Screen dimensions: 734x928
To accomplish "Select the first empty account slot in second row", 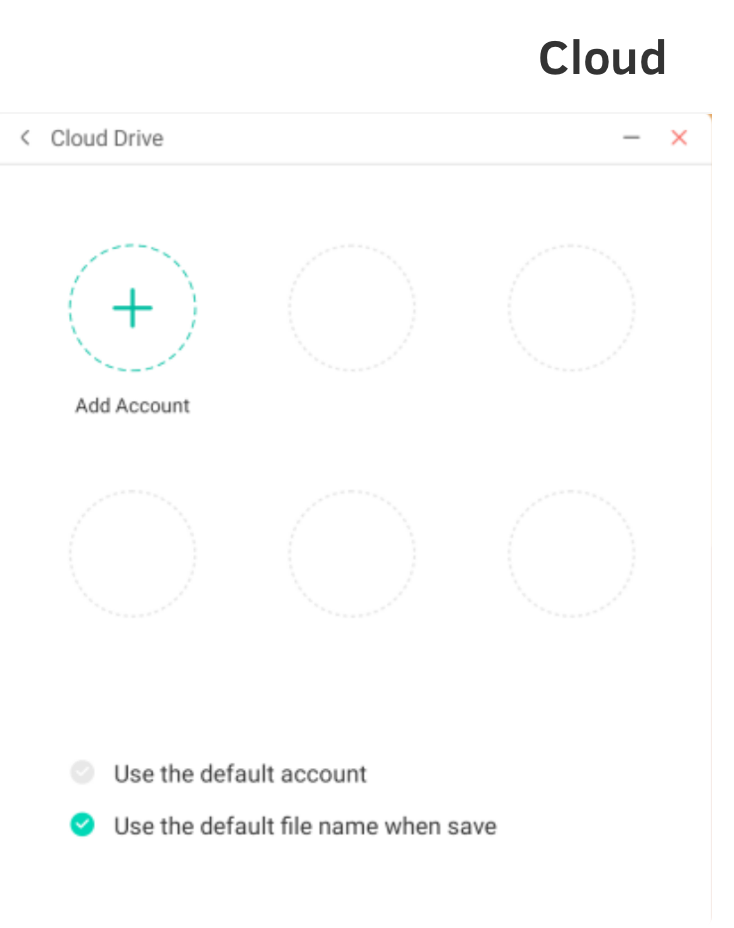I will click(x=132, y=553).
